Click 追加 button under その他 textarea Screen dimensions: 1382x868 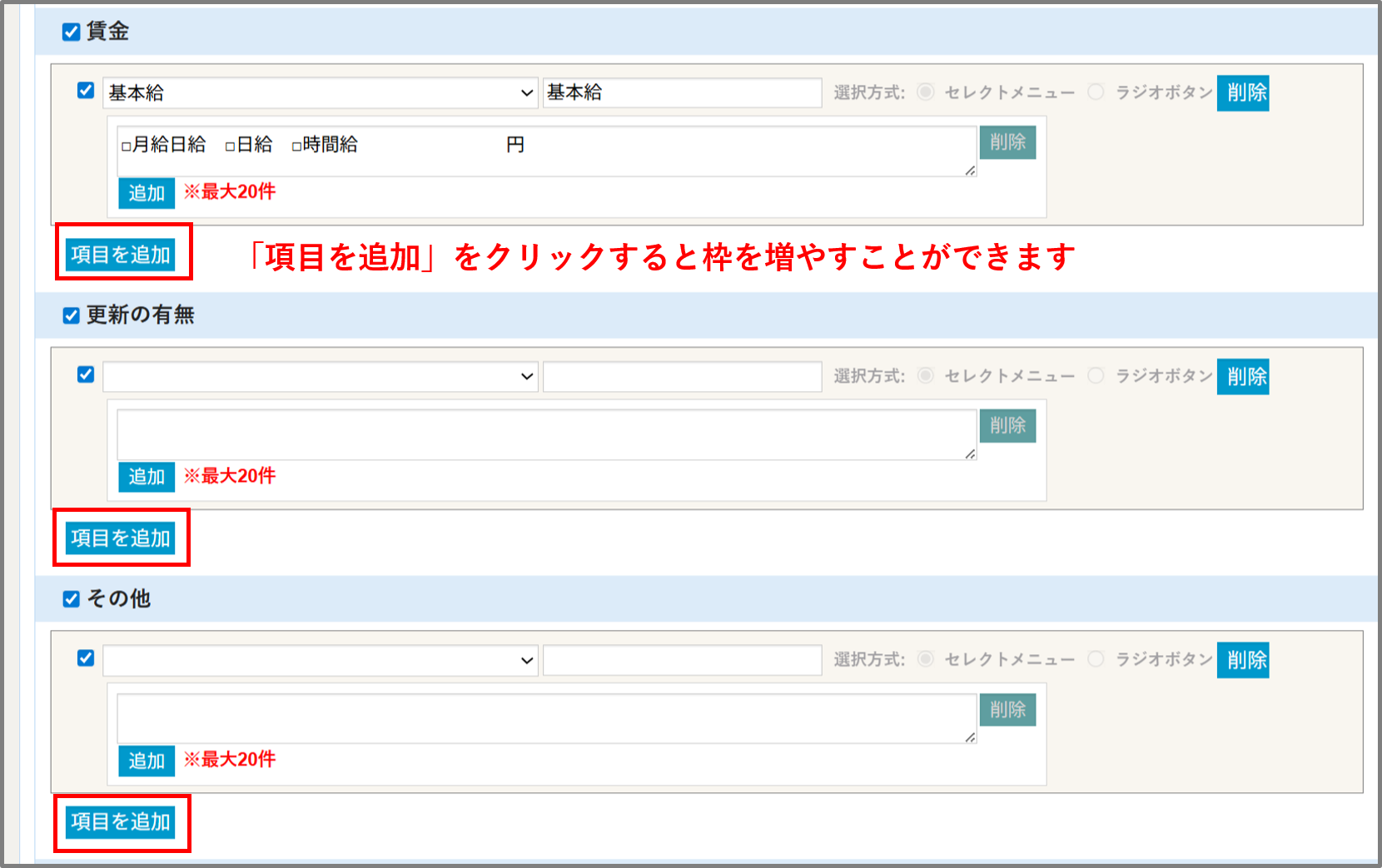pos(147,761)
